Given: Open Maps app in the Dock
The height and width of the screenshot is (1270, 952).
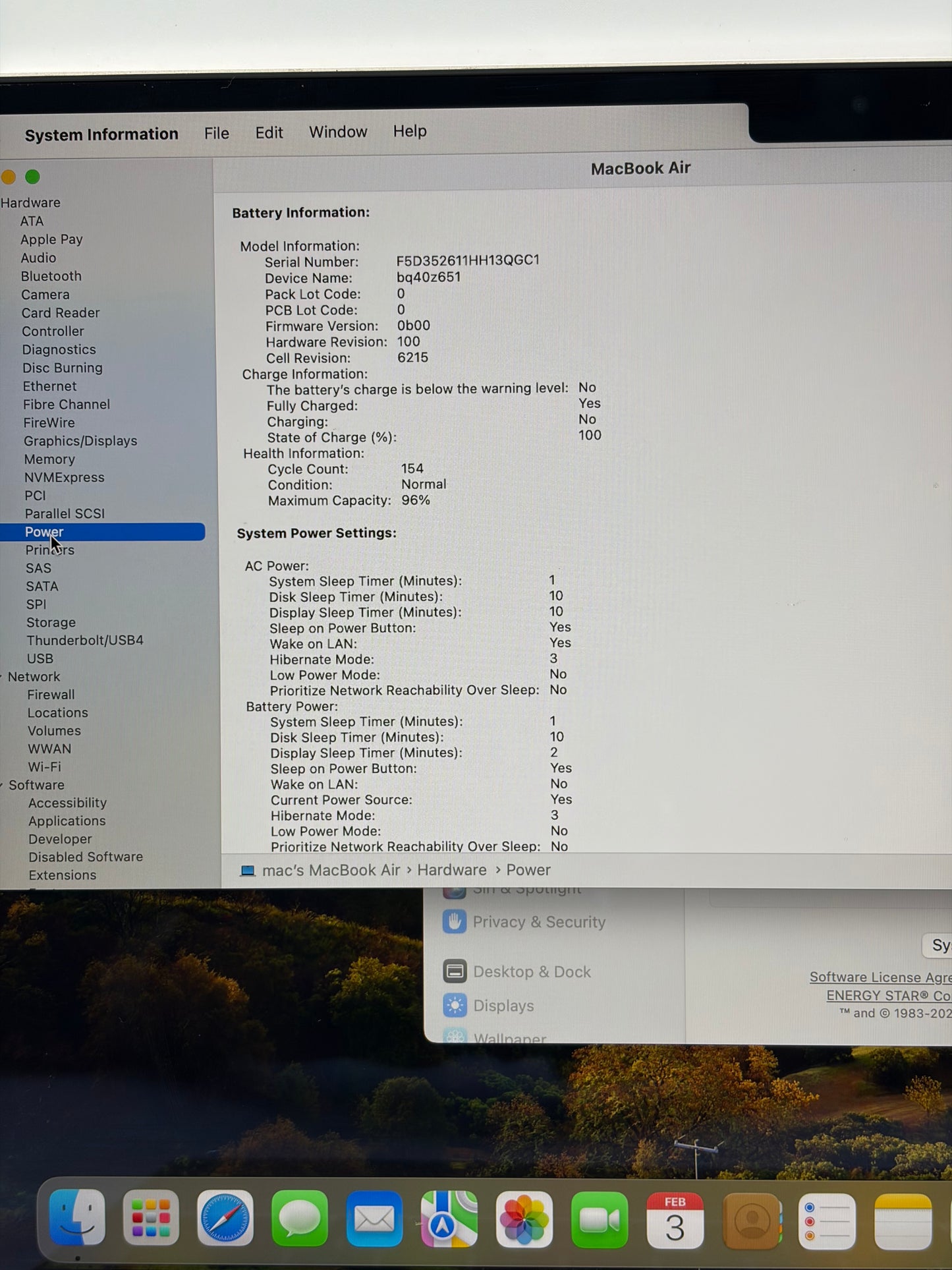Looking at the screenshot, I should [x=449, y=1219].
